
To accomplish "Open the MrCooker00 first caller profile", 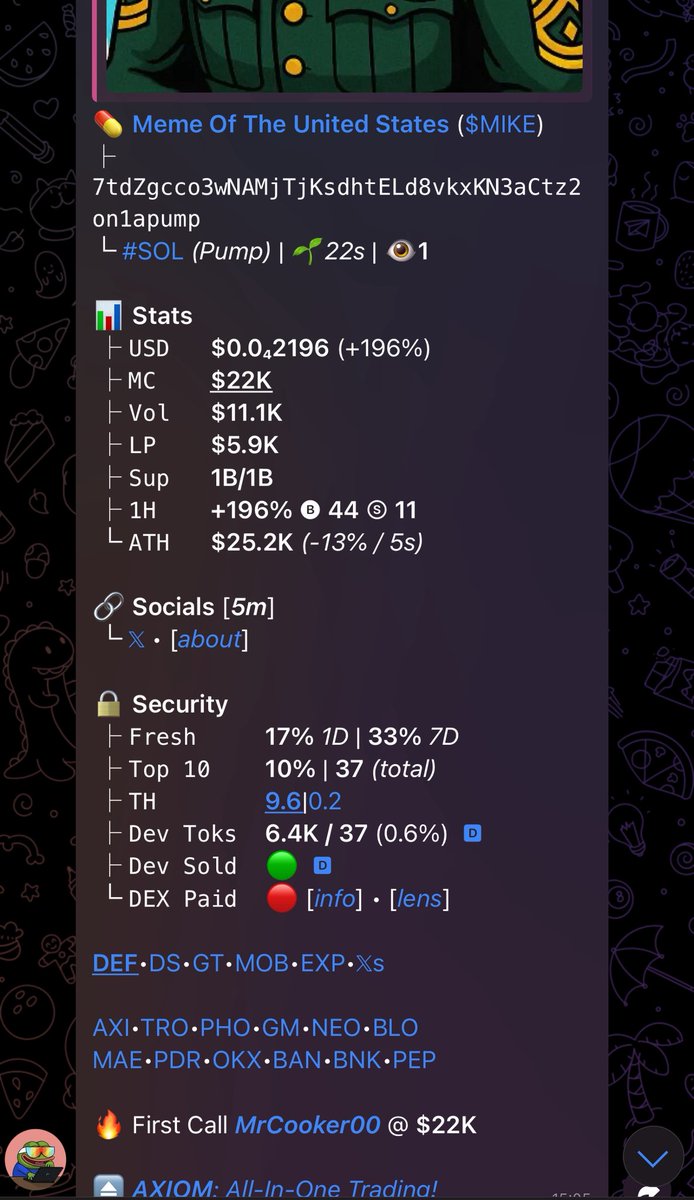I will (x=307, y=1125).
